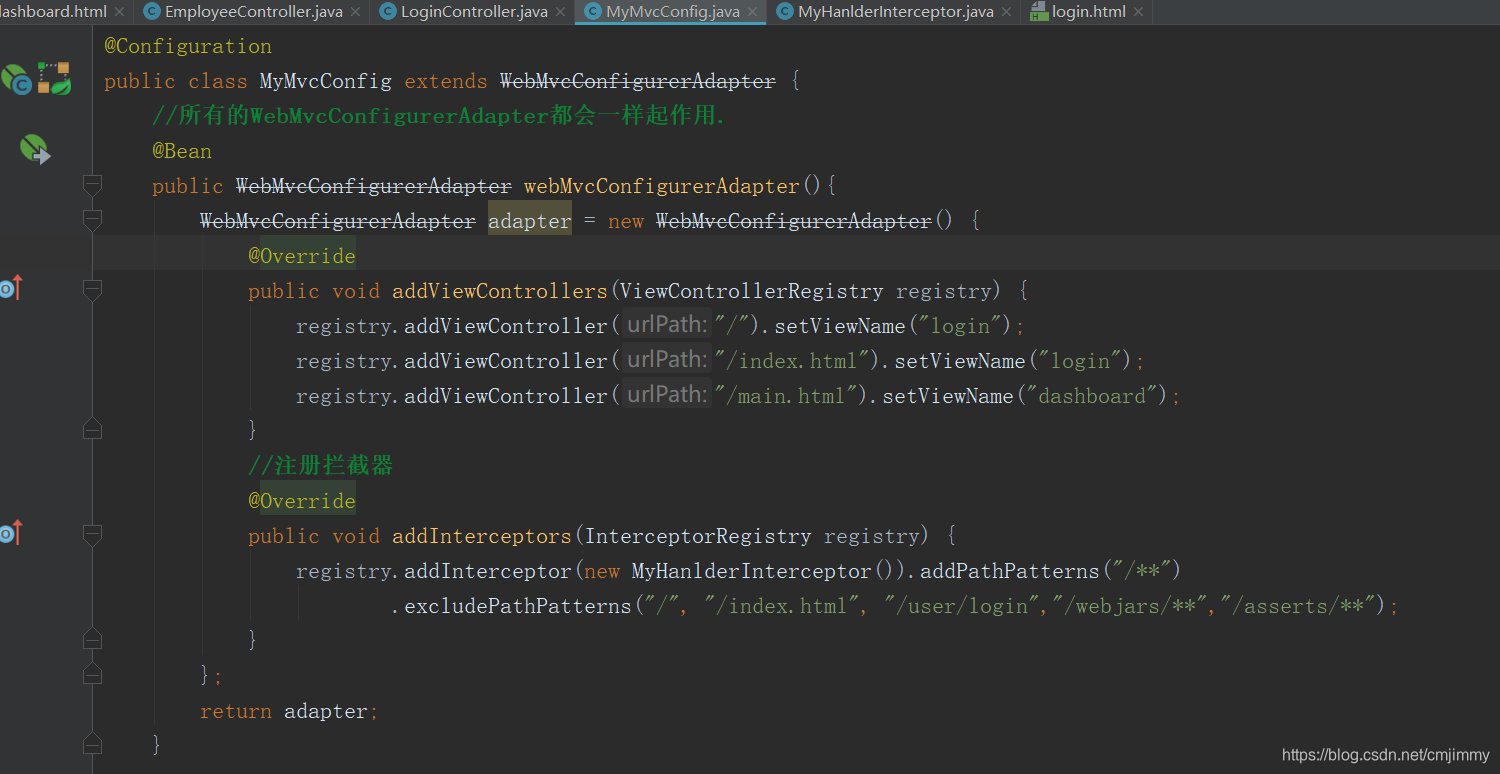The height and width of the screenshot is (774, 1500).
Task: Click the fold end marker on the "};" line
Action: point(93,674)
